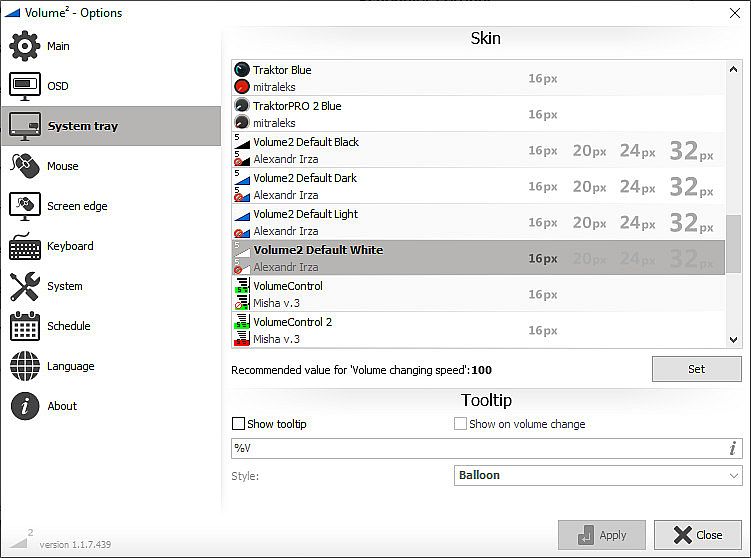751x558 pixels.
Task: Select the Schedule calendar icon
Action: 24,326
